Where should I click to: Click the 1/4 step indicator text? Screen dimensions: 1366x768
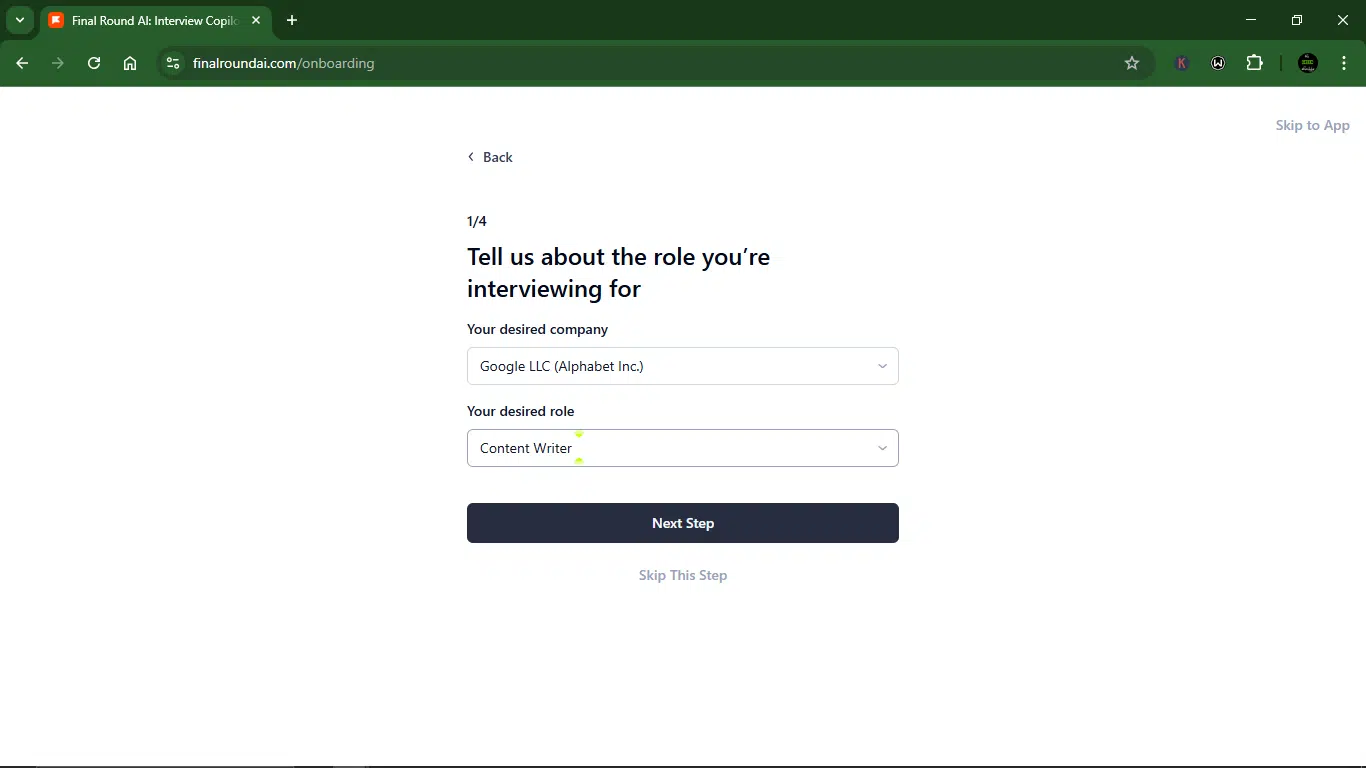(x=477, y=221)
